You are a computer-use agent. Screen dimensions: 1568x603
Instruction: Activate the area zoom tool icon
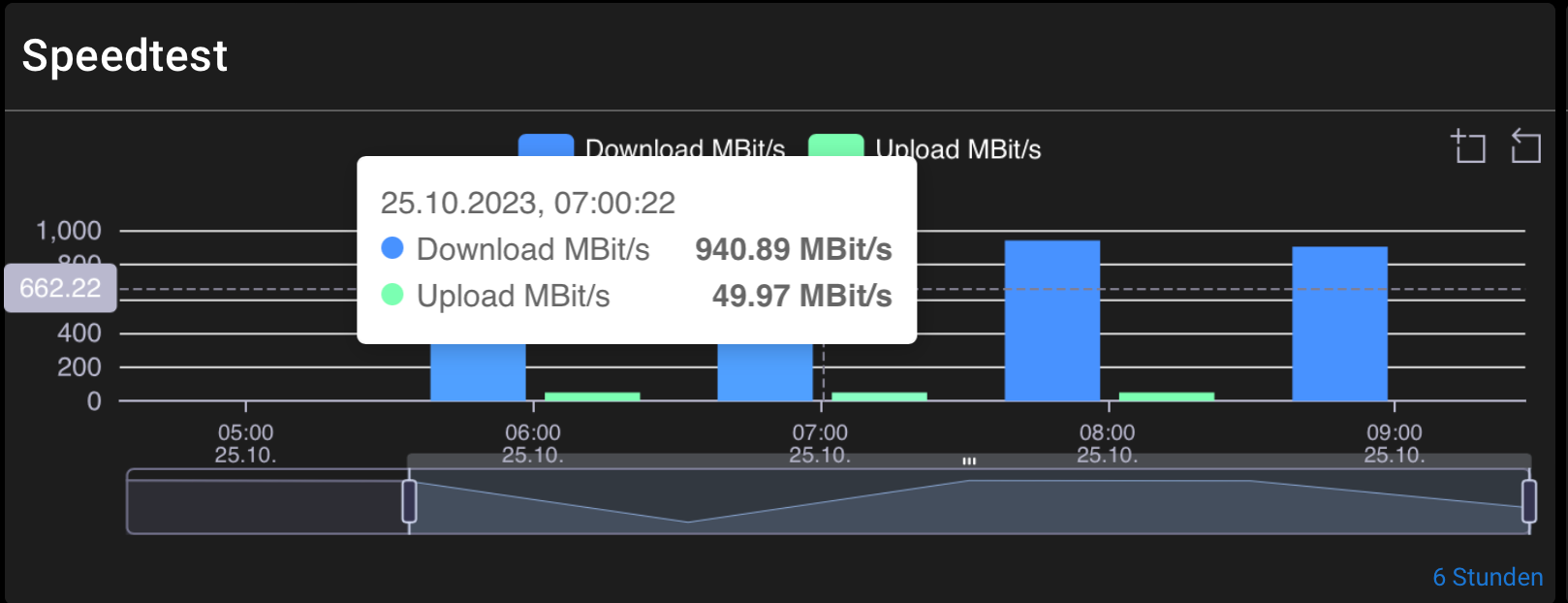pyautogui.click(x=1468, y=146)
